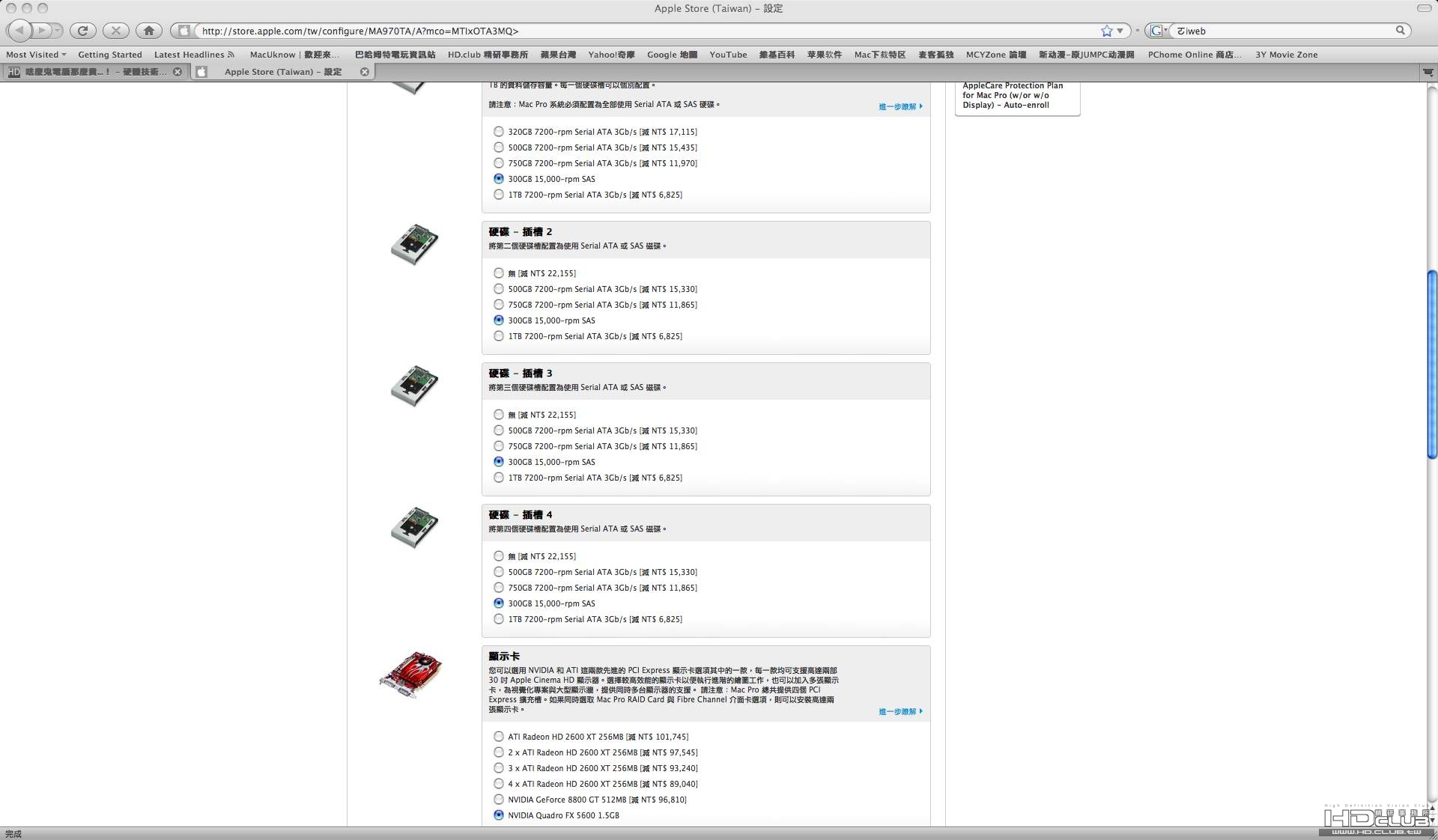Switch to the Apple Store (Taiwan) tab
Viewport: 1438px width, 840px height.
tap(283, 72)
